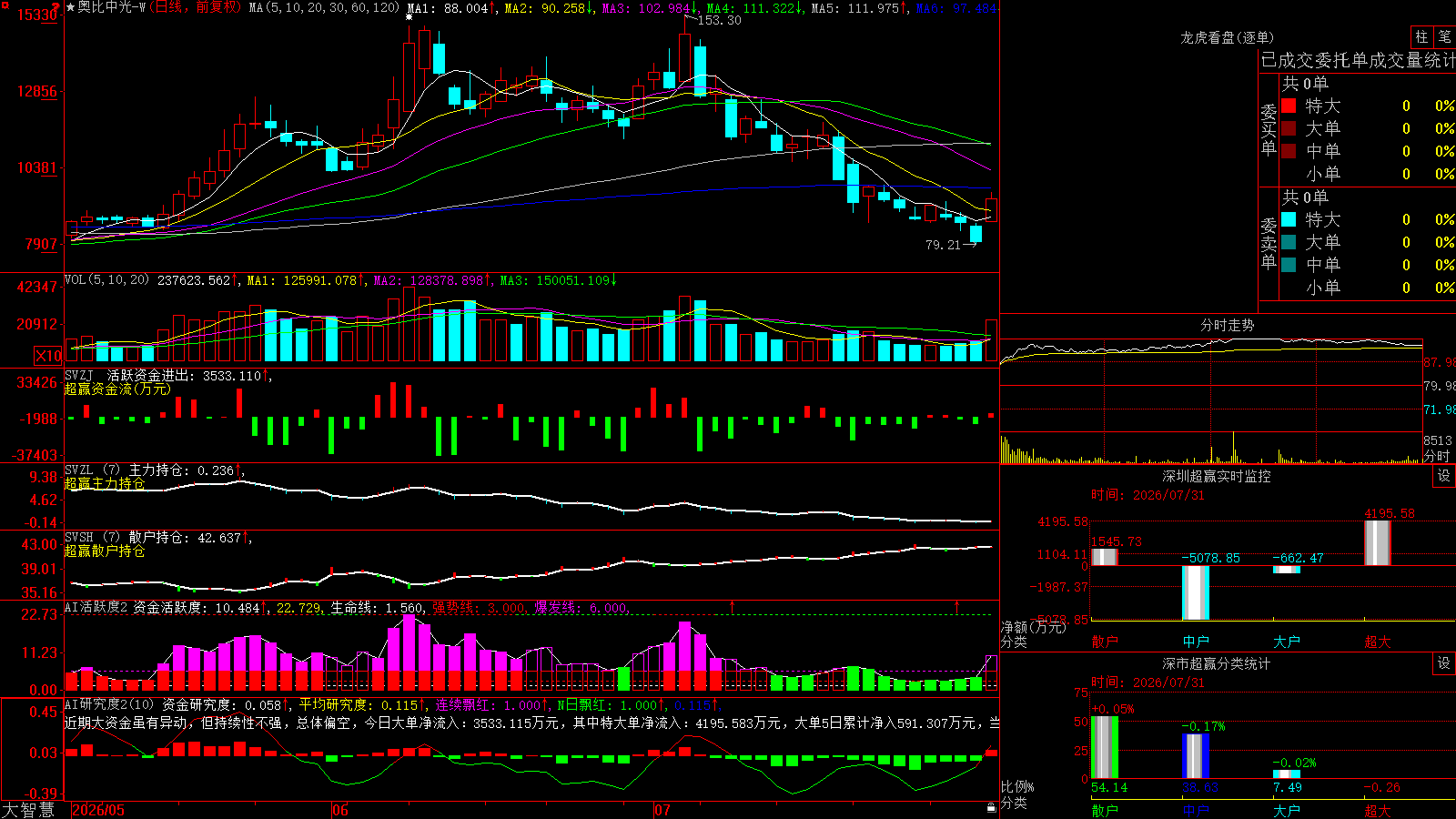Screen dimensions: 1456x819
Task: Click teal 大单 swatch in 委卖单
Action: pyautogui.click(x=1289, y=242)
